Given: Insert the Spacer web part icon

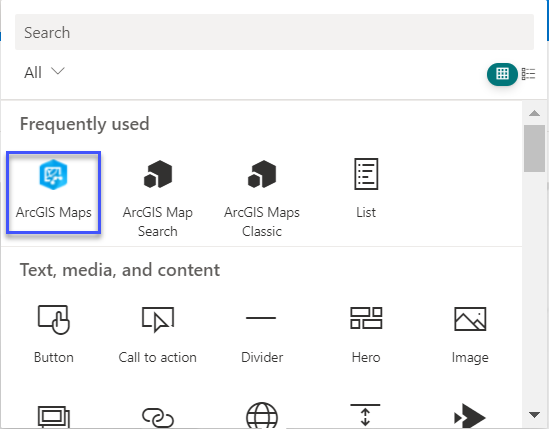Looking at the screenshot, I should [365, 415].
